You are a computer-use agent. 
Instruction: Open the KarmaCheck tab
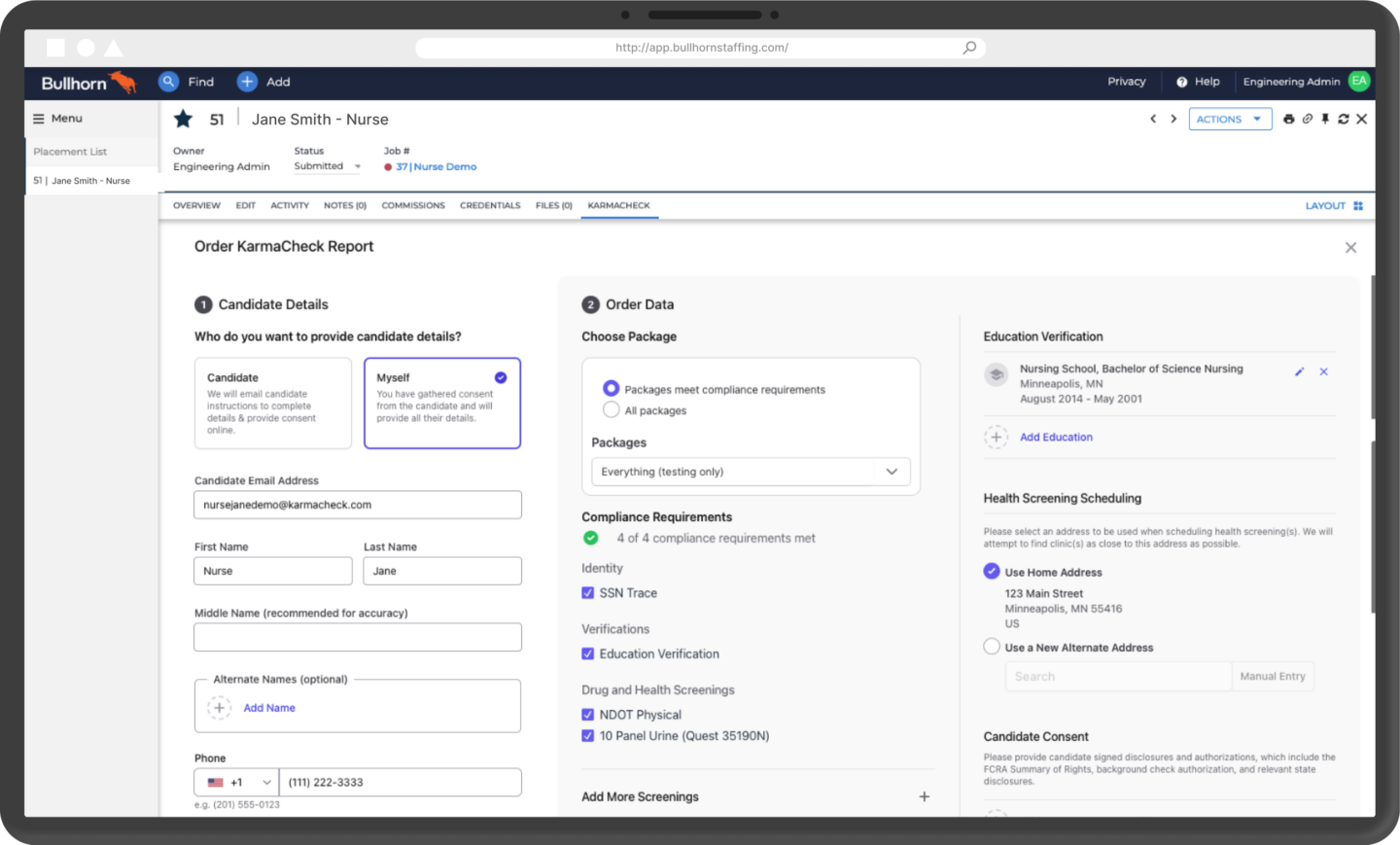[619, 206]
